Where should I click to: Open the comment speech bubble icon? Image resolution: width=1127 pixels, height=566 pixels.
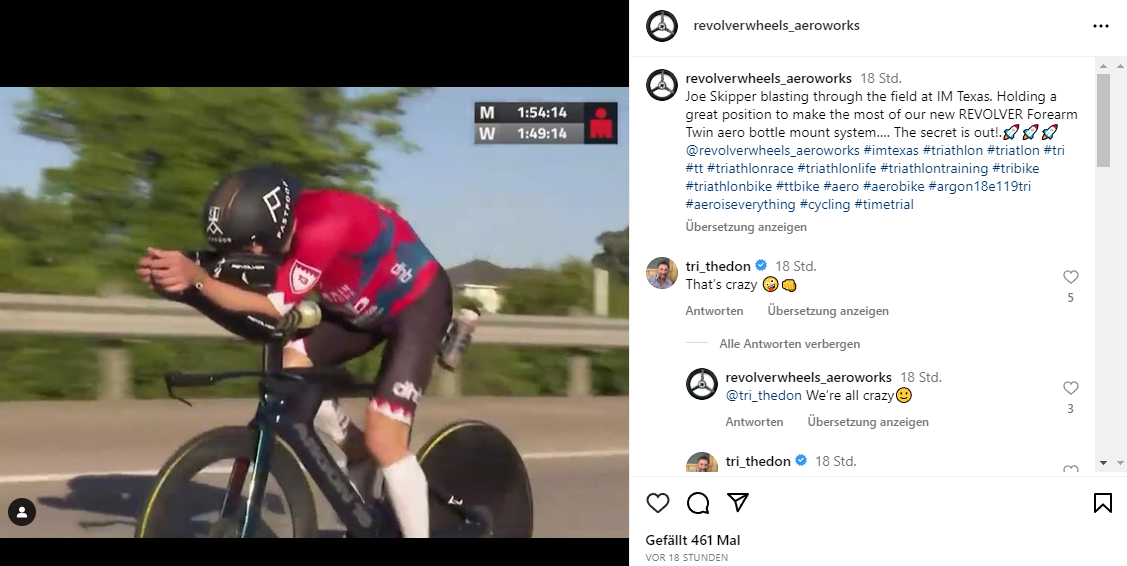[698, 503]
